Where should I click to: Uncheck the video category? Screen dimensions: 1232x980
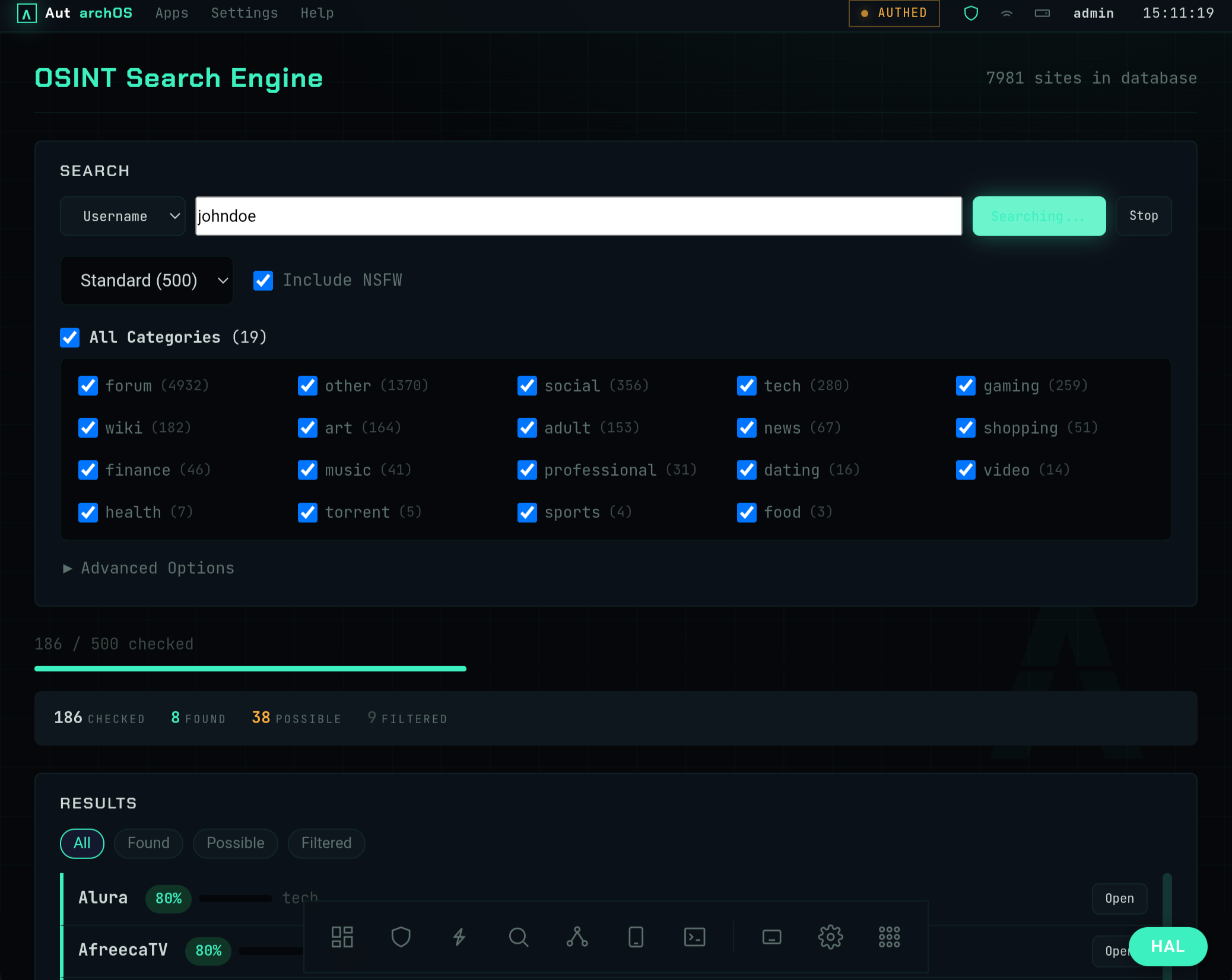pos(966,470)
